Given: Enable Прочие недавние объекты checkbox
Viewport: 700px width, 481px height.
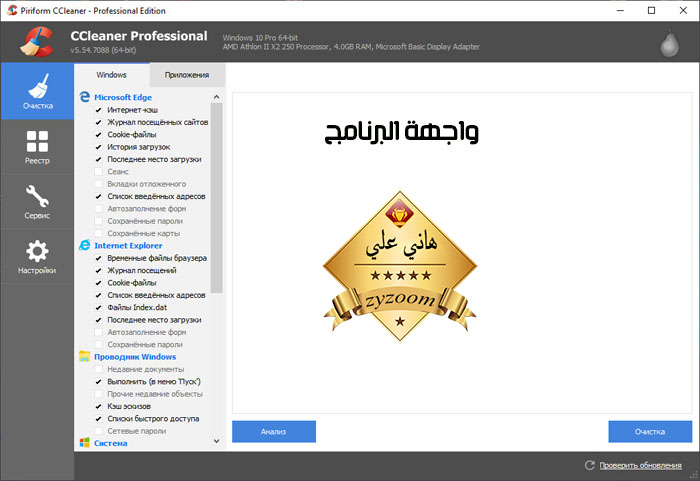Looking at the screenshot, I should pyautogui.click(x=99, y=394).
